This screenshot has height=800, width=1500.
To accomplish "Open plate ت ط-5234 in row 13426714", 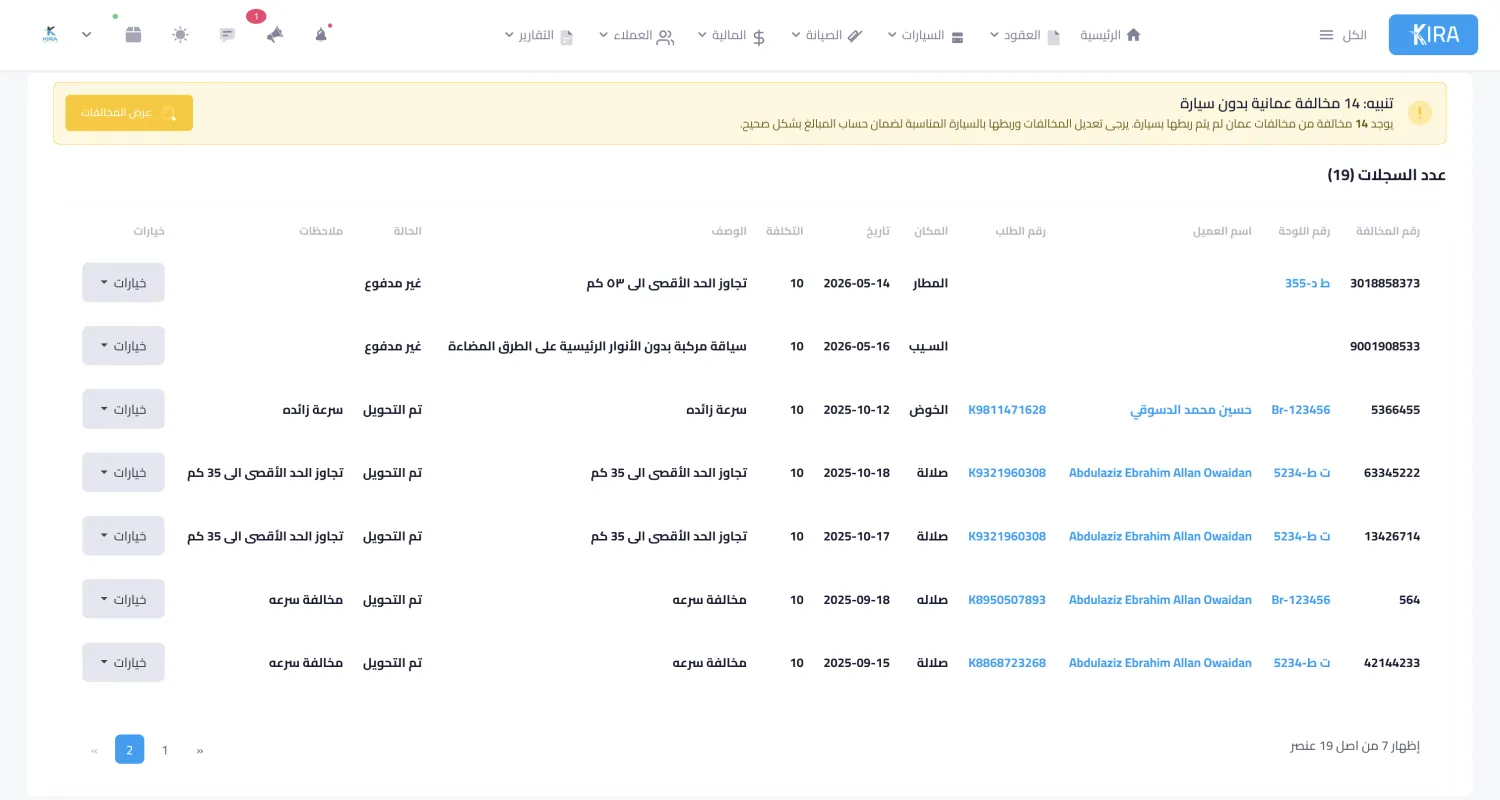I will click(1302, 536).
